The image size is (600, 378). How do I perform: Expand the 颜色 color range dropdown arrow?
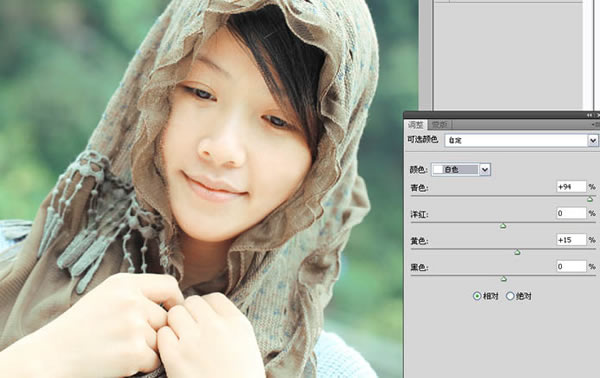pyautogui.click(x=485, y=169)
